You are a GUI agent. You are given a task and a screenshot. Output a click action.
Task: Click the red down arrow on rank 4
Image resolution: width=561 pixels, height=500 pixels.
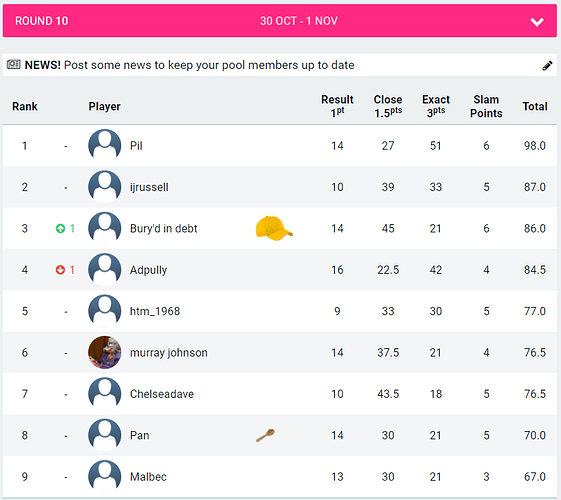tap(60, 270)
